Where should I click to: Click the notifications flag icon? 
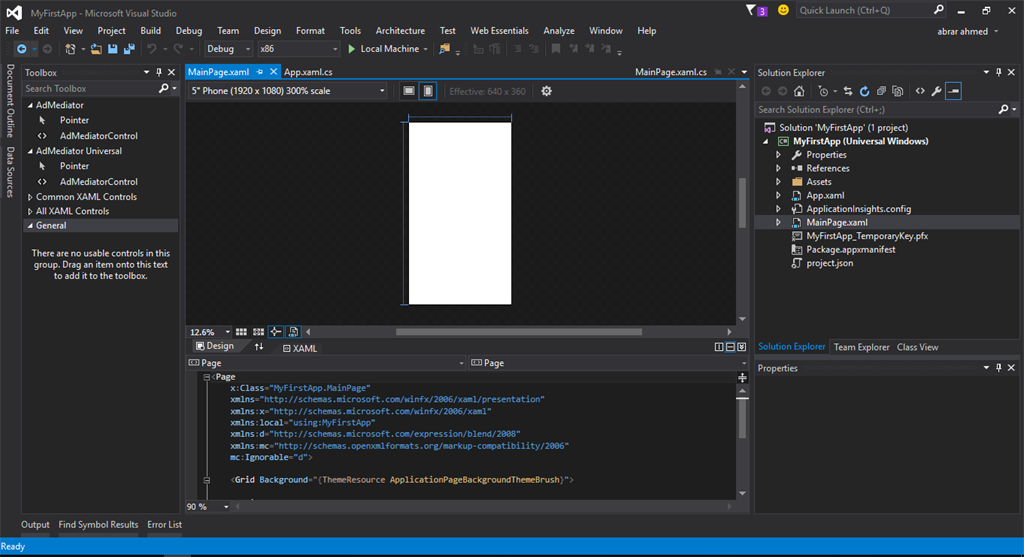(x=752, y=10)
